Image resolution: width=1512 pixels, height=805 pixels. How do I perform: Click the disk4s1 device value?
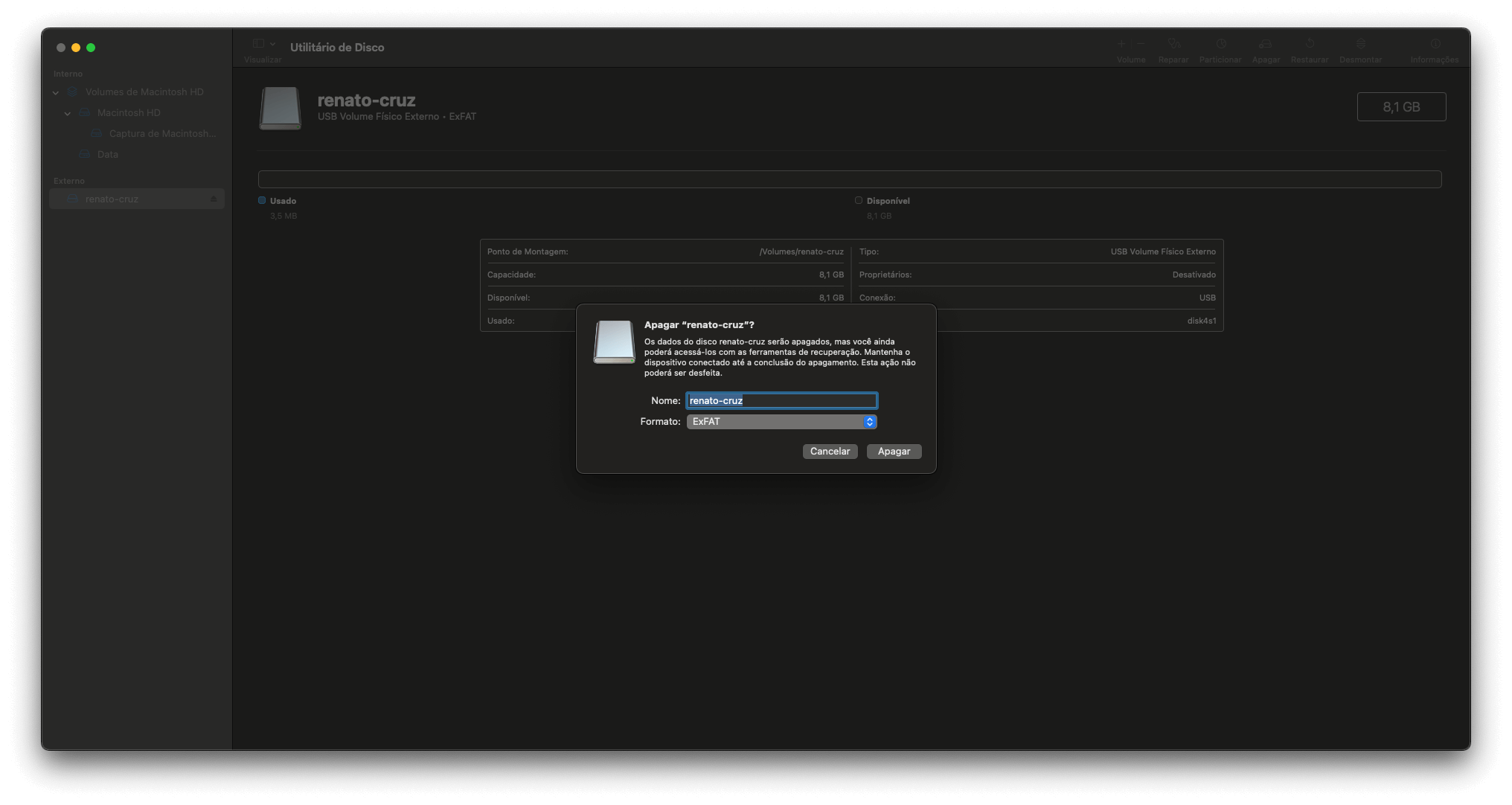pos(1202,321)
